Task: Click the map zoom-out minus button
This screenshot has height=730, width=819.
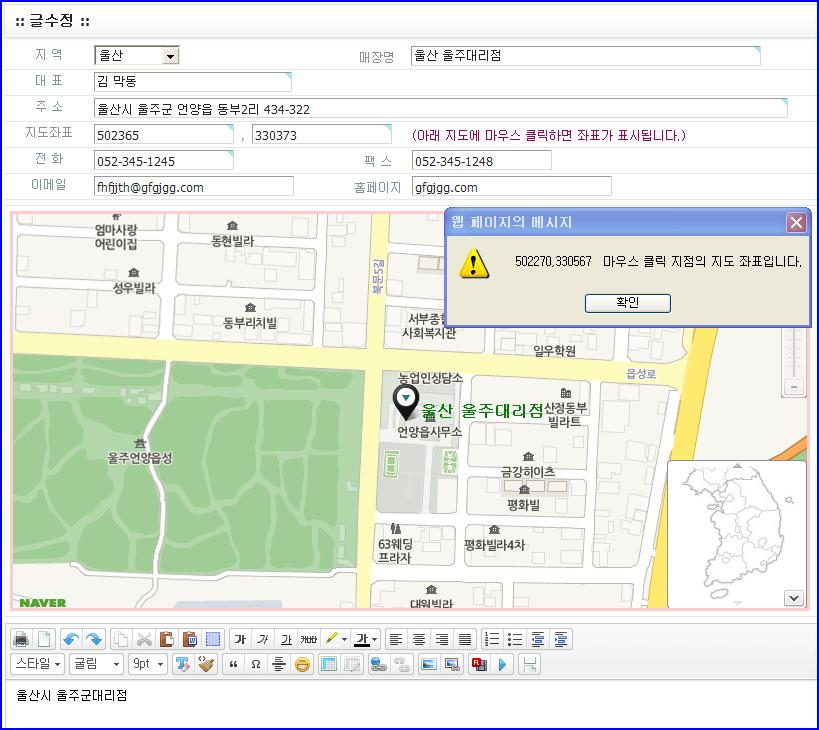Action: [x=795, y=386]
